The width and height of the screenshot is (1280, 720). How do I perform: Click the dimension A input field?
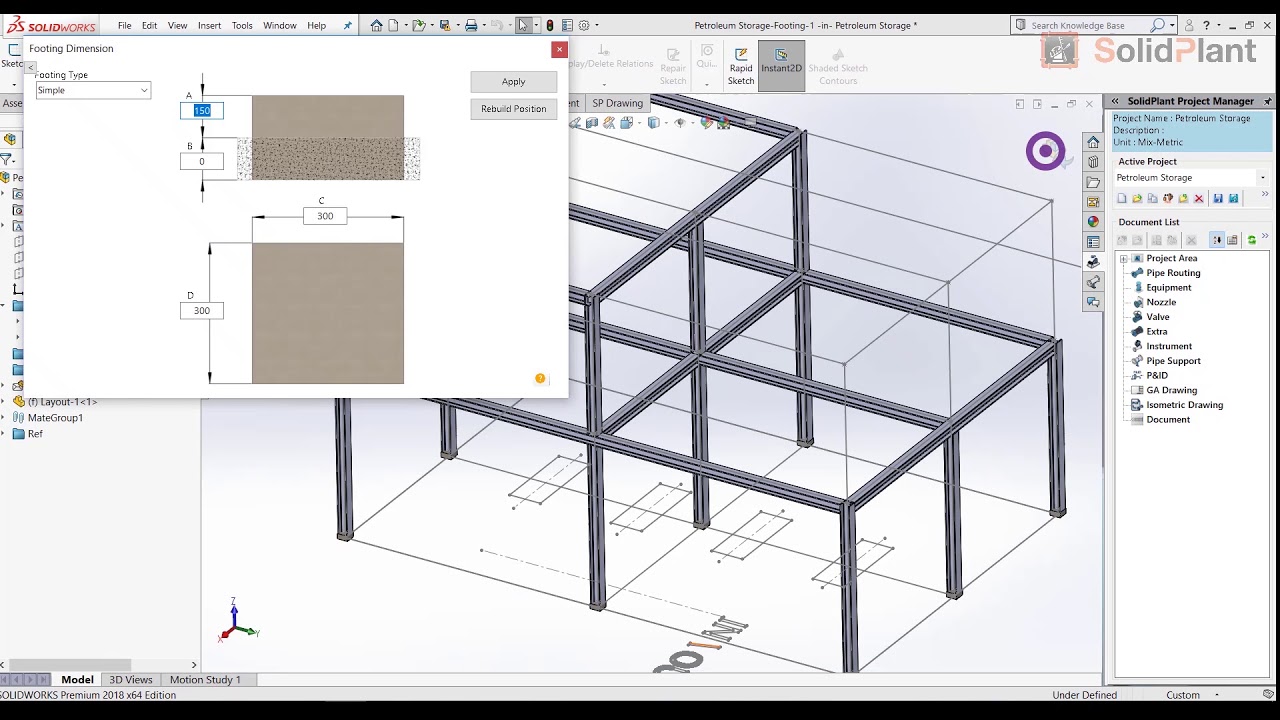pos(202,111)
